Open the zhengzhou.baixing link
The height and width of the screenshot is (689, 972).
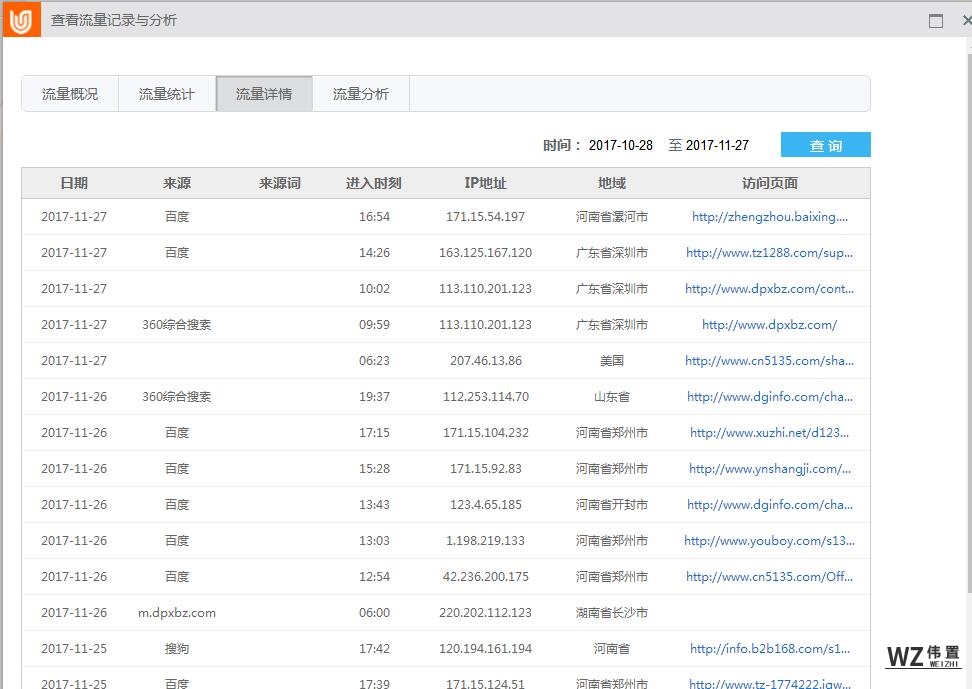(768, 216)
